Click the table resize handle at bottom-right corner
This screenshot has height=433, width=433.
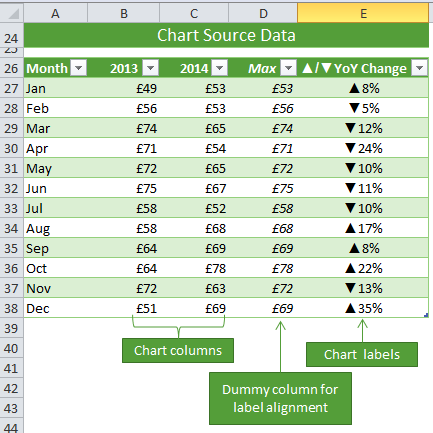(426, 315)
